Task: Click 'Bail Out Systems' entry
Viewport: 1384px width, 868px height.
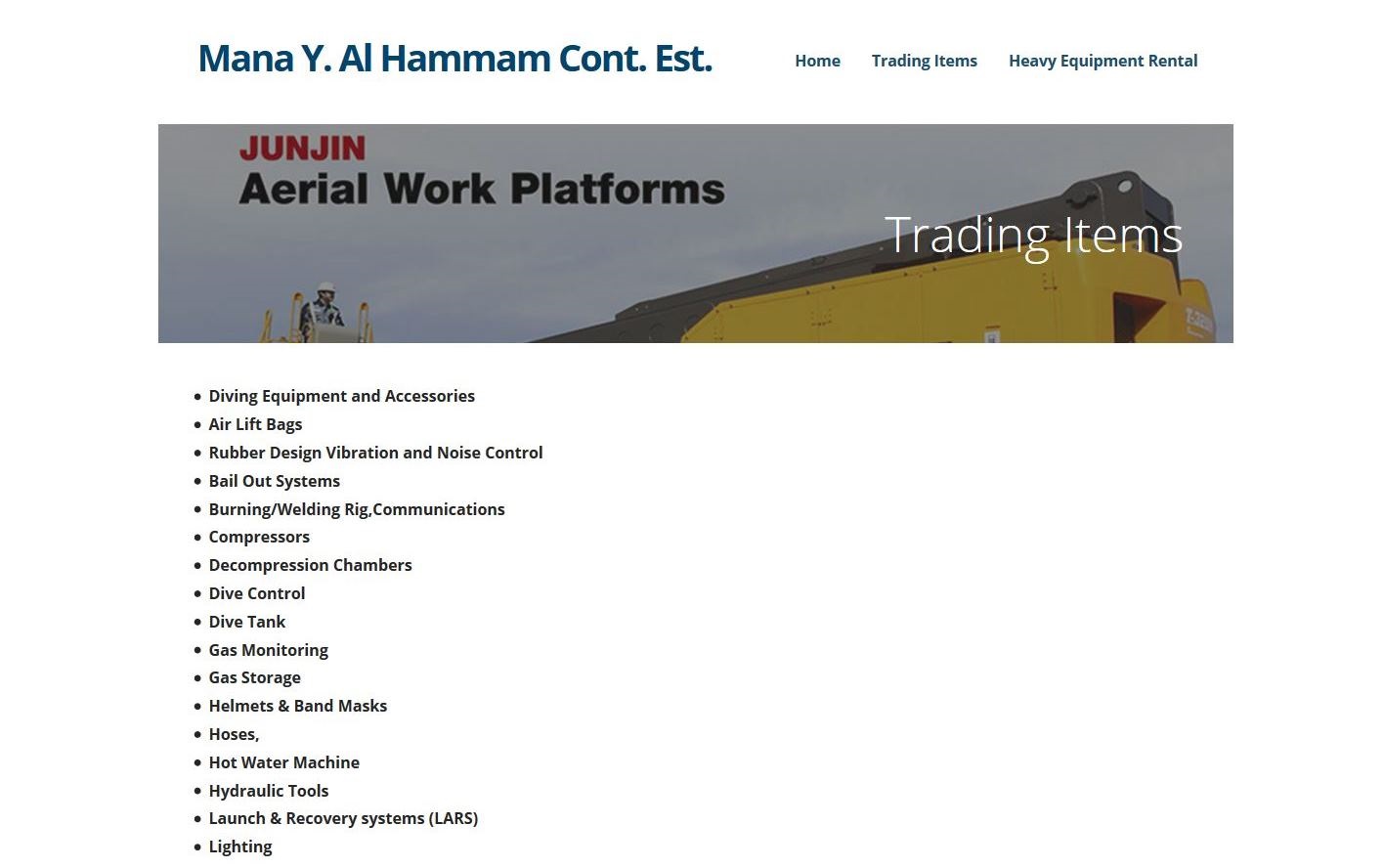Action: (274, 481)
